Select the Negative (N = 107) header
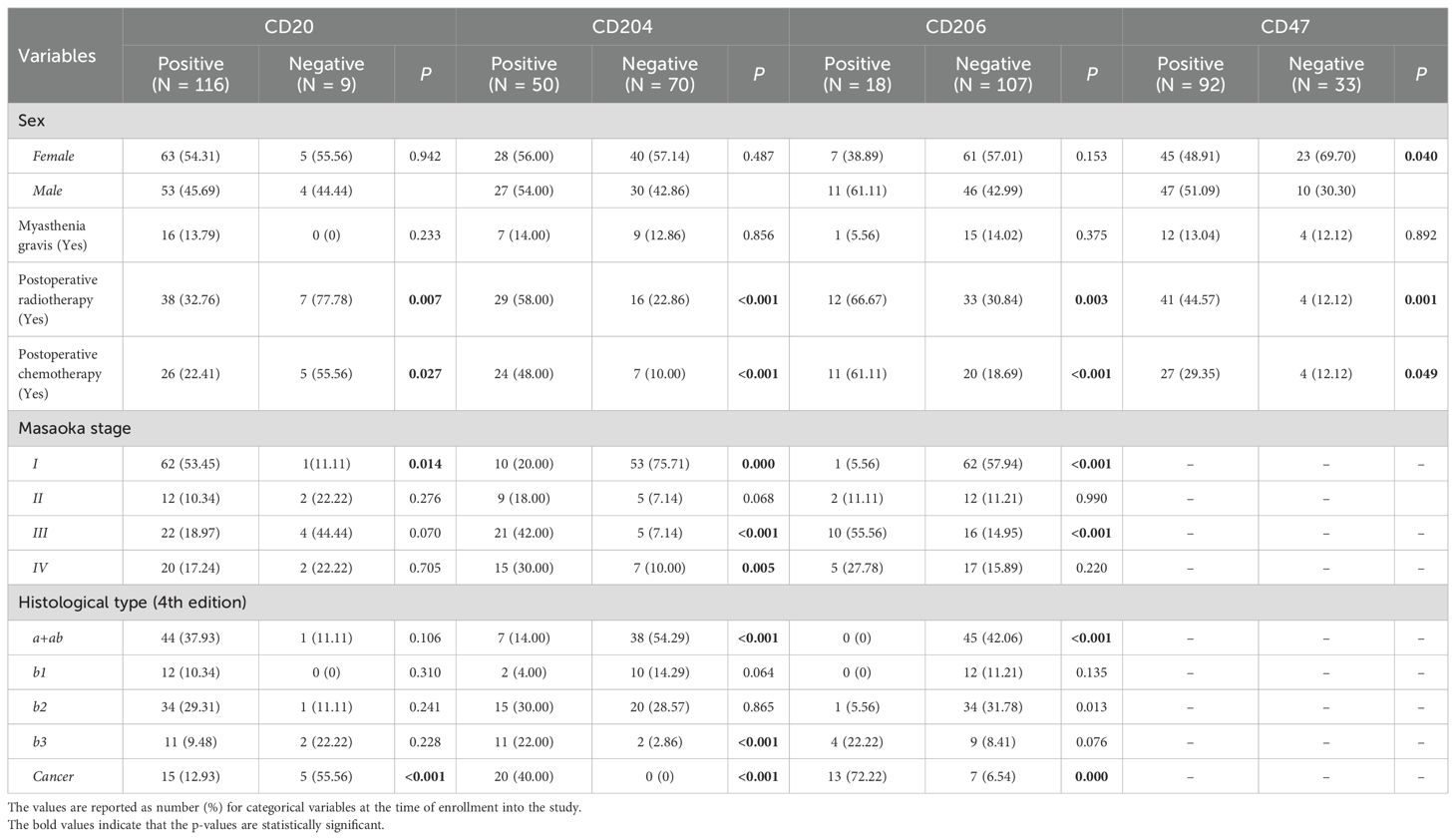 coord(993,74)
